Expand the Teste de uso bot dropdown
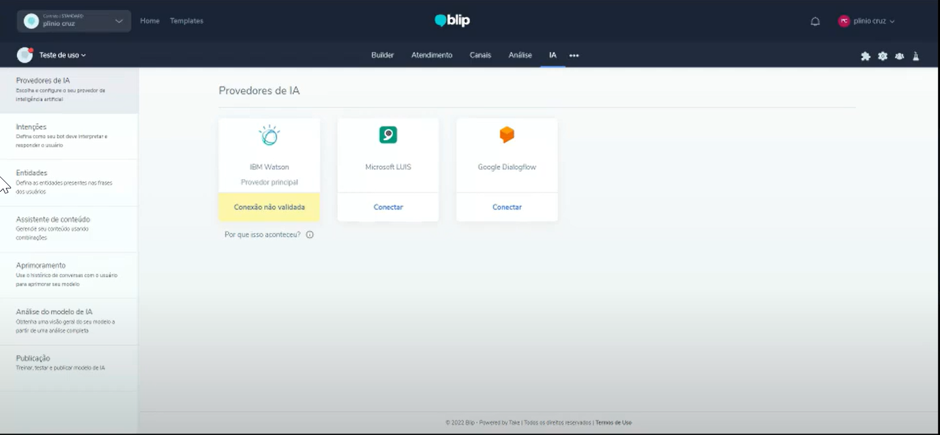Image resolution: width=940 pixels, height=435 pixels. 63,55
